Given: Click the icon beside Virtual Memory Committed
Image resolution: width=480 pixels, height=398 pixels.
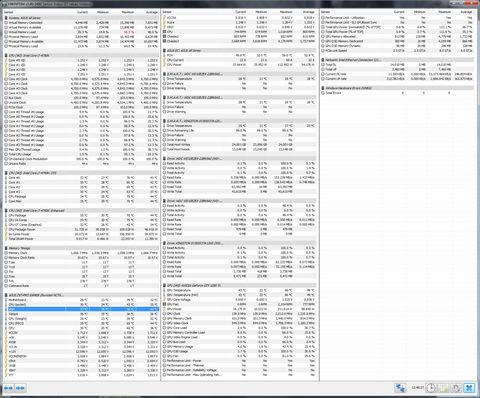Looking at the screenshot, I should click(x=6, y=23).
